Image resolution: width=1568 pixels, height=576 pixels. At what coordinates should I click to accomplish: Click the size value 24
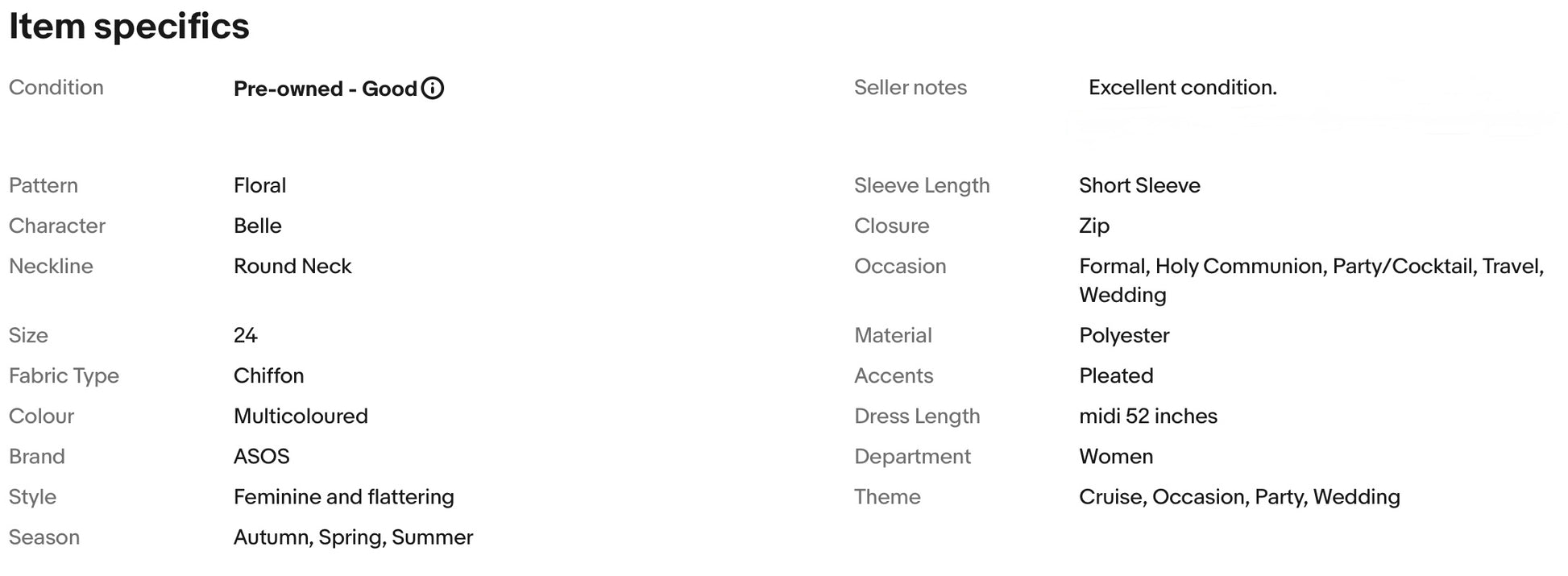coord(245,335)
